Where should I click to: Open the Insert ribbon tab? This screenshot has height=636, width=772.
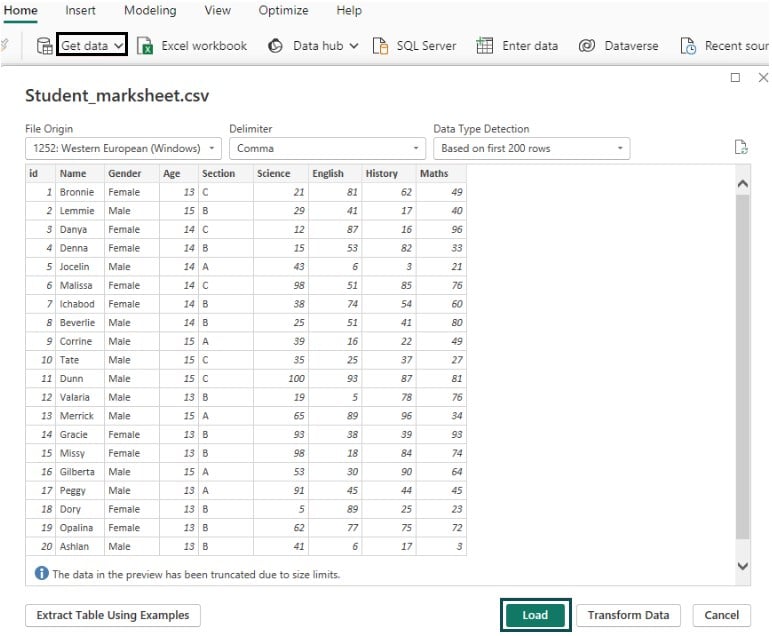pos(80,10)
